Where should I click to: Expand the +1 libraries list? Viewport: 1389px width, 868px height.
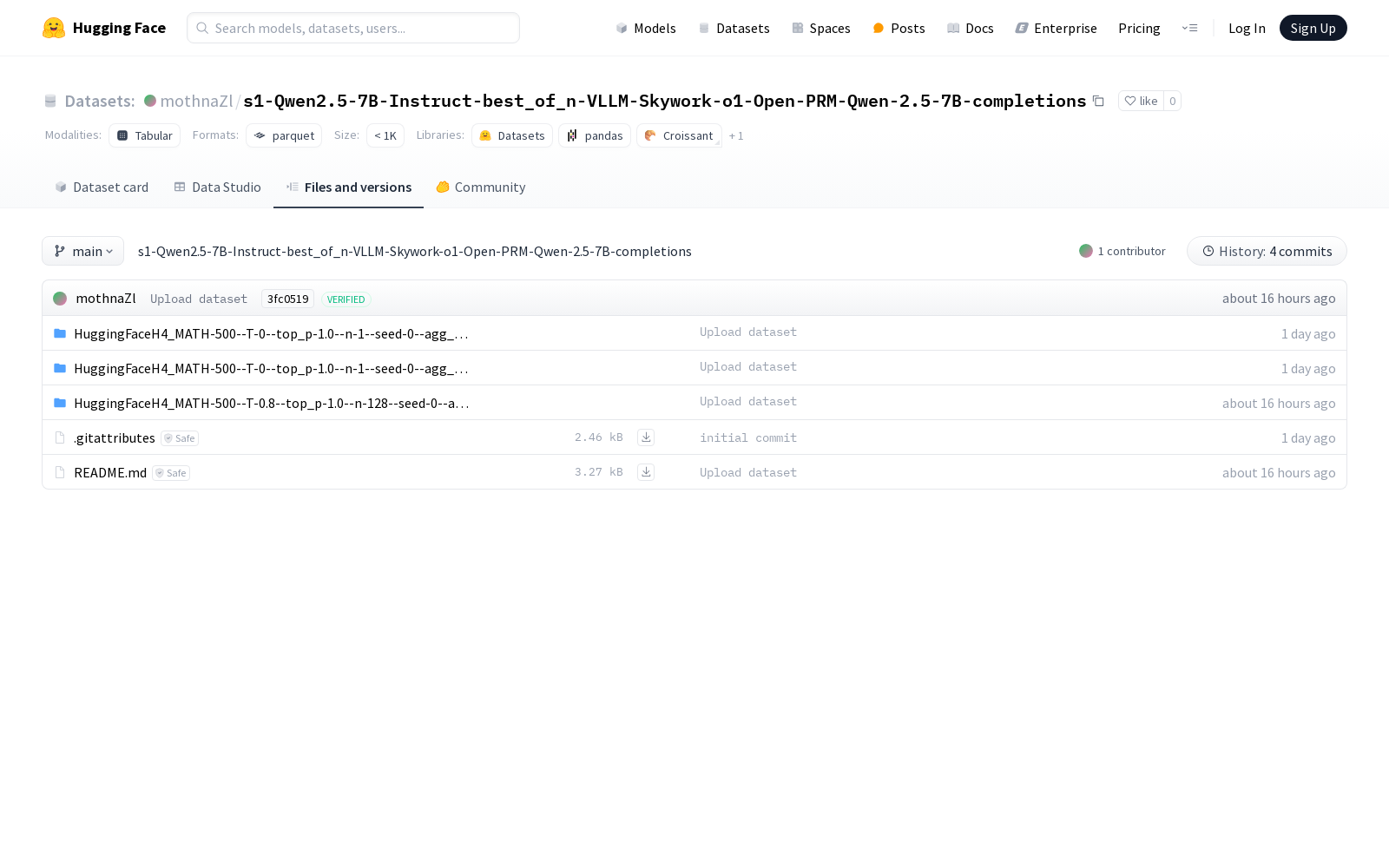(x=736, y=135)
